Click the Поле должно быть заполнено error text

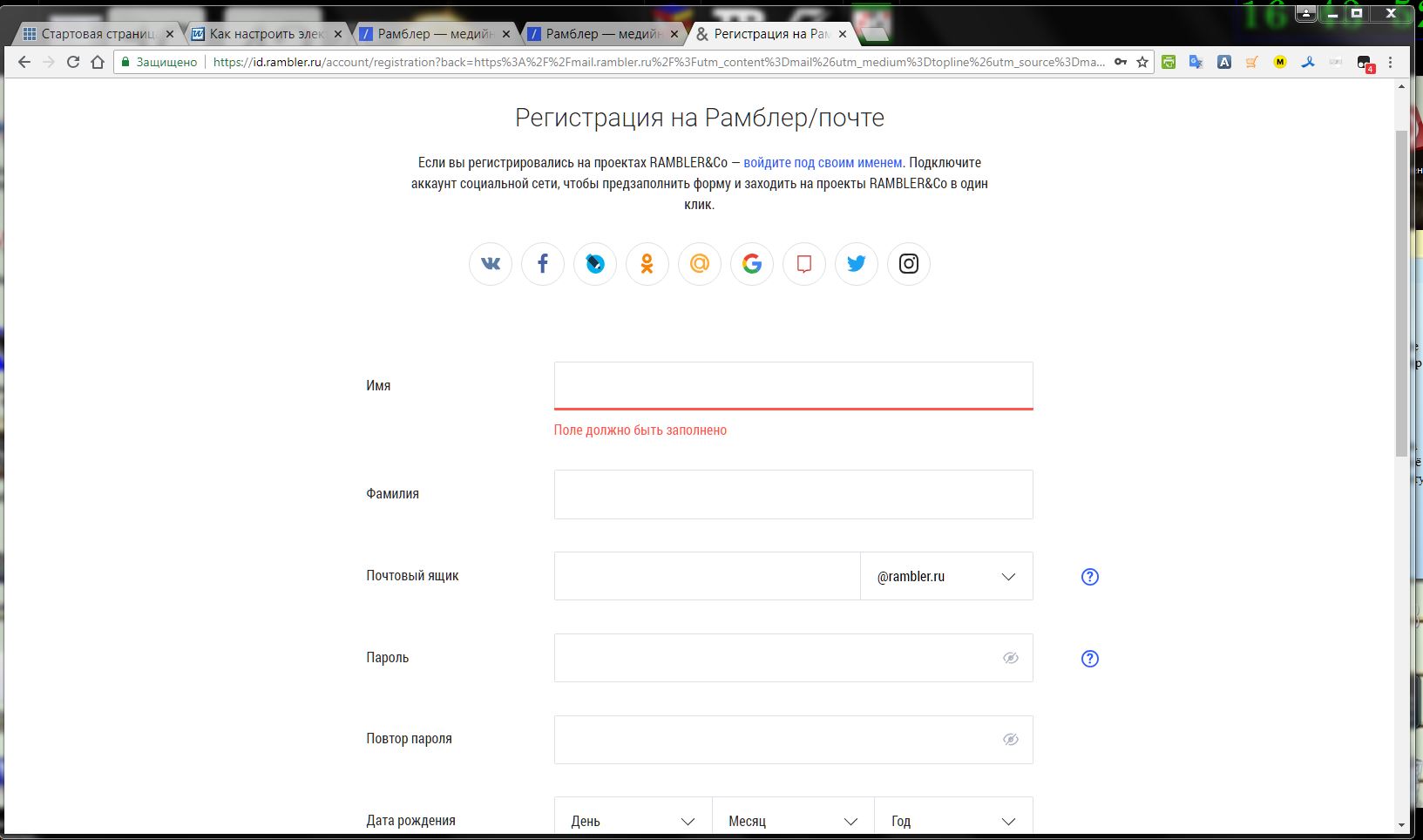click(x=640, y=430)
